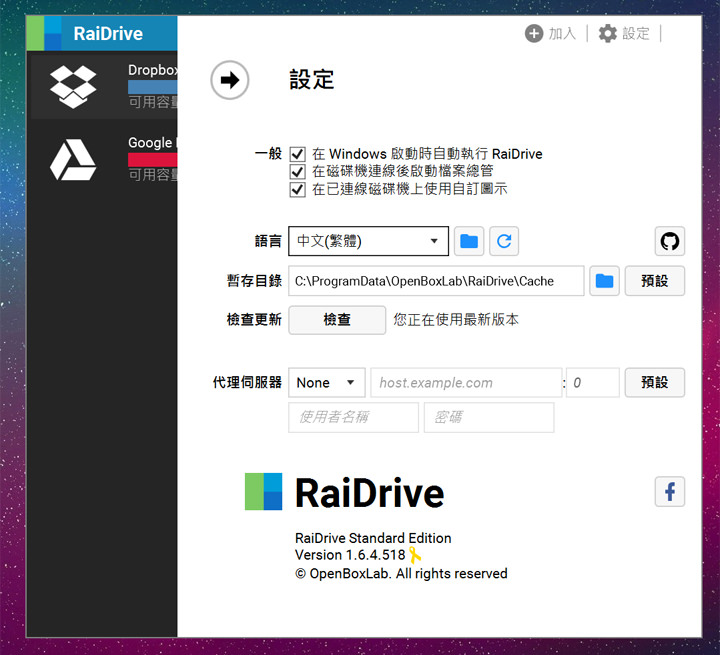Viewport: 720px width, 655px height.
Task: Toggle auto-run RaiDrive at Windows startup
Action: coord(297,154)
